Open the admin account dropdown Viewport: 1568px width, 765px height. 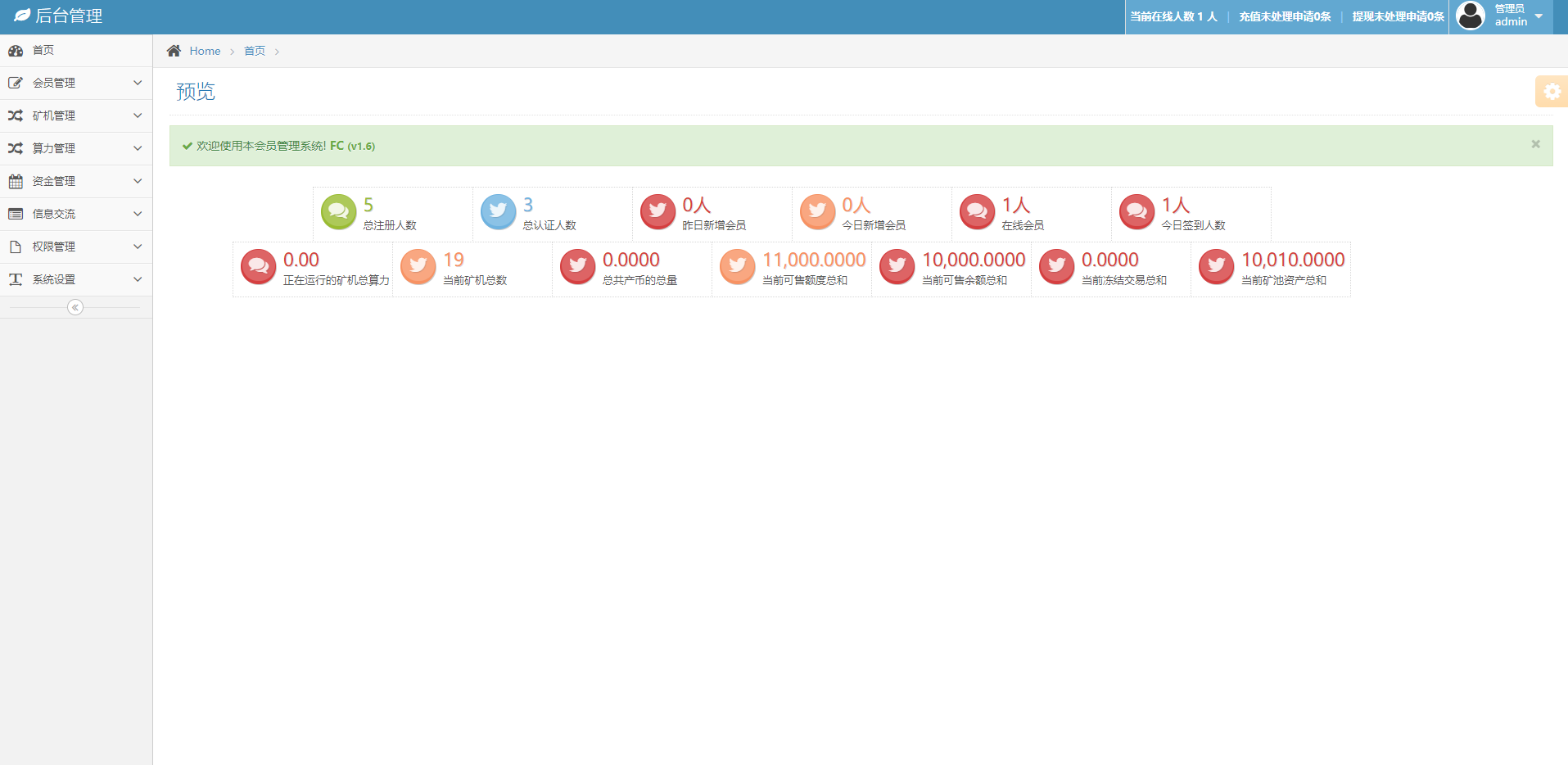tap(1538, 16)
